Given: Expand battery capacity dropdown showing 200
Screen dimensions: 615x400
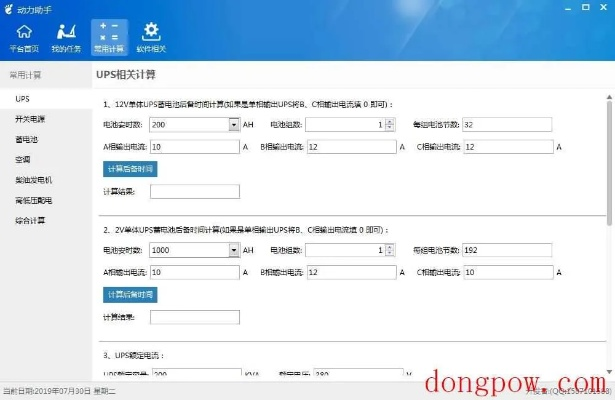Looking at the screenshot, I should click(234, 125).
